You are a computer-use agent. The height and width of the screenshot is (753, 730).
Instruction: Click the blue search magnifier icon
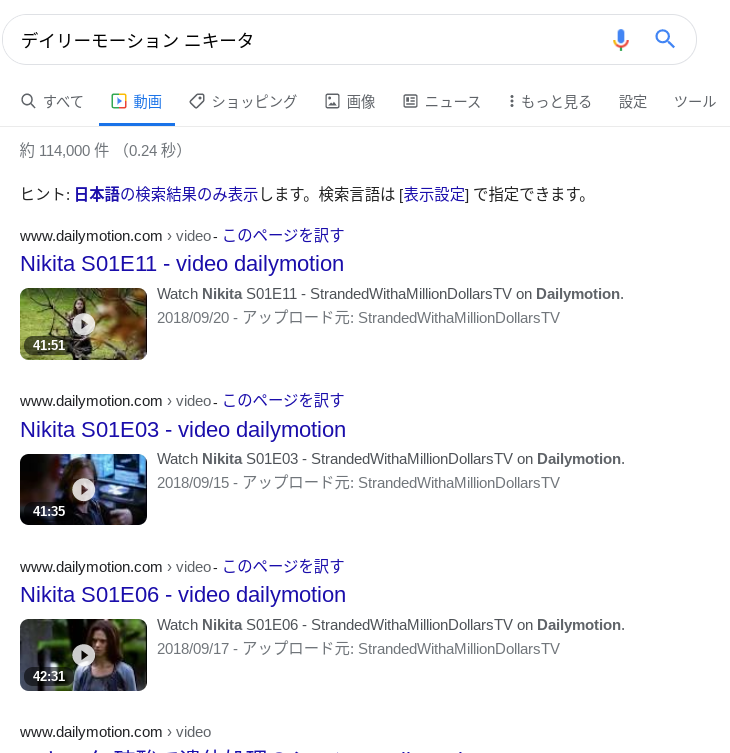pos(665,39)
